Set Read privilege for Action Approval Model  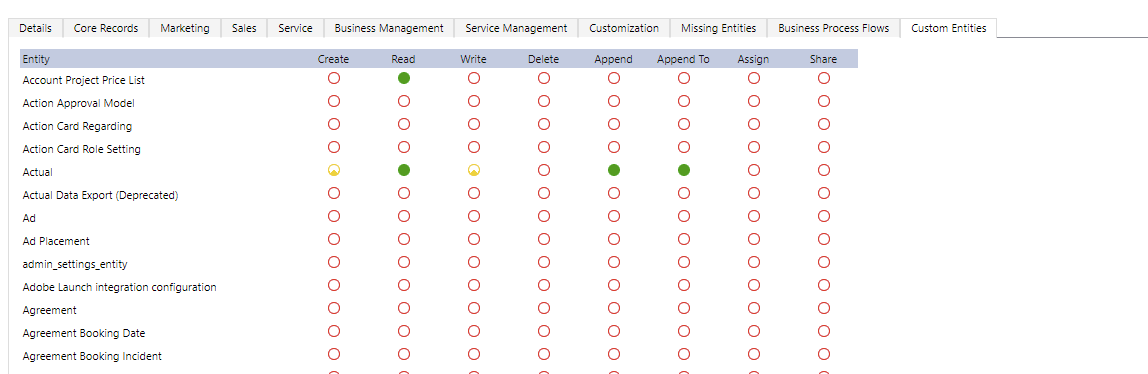403,101
